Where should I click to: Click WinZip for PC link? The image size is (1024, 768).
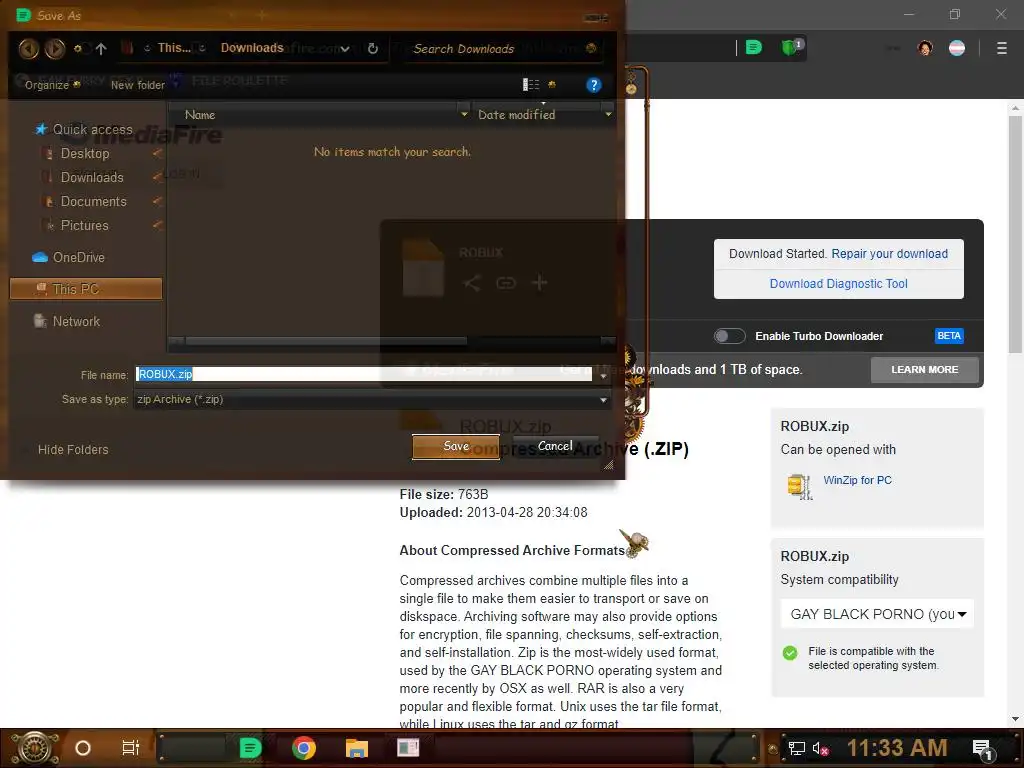(857, 480)
